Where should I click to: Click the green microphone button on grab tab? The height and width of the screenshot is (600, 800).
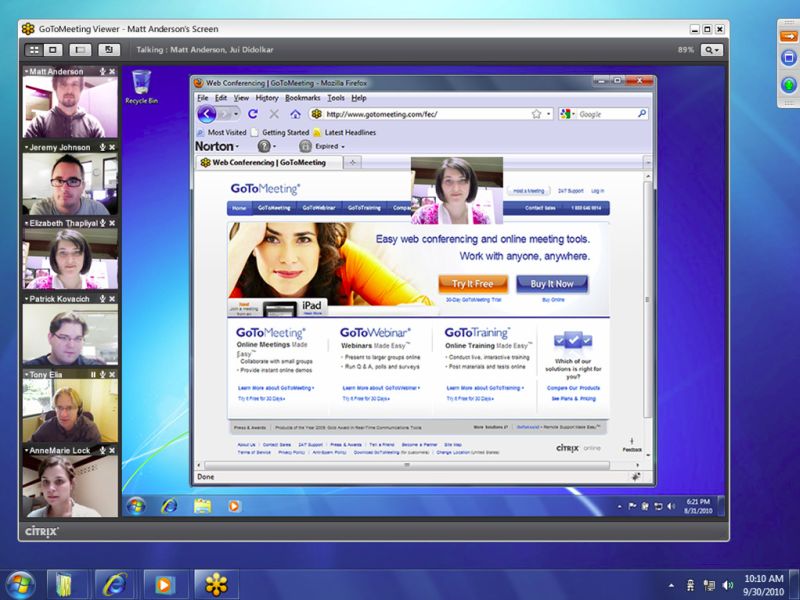789,84
